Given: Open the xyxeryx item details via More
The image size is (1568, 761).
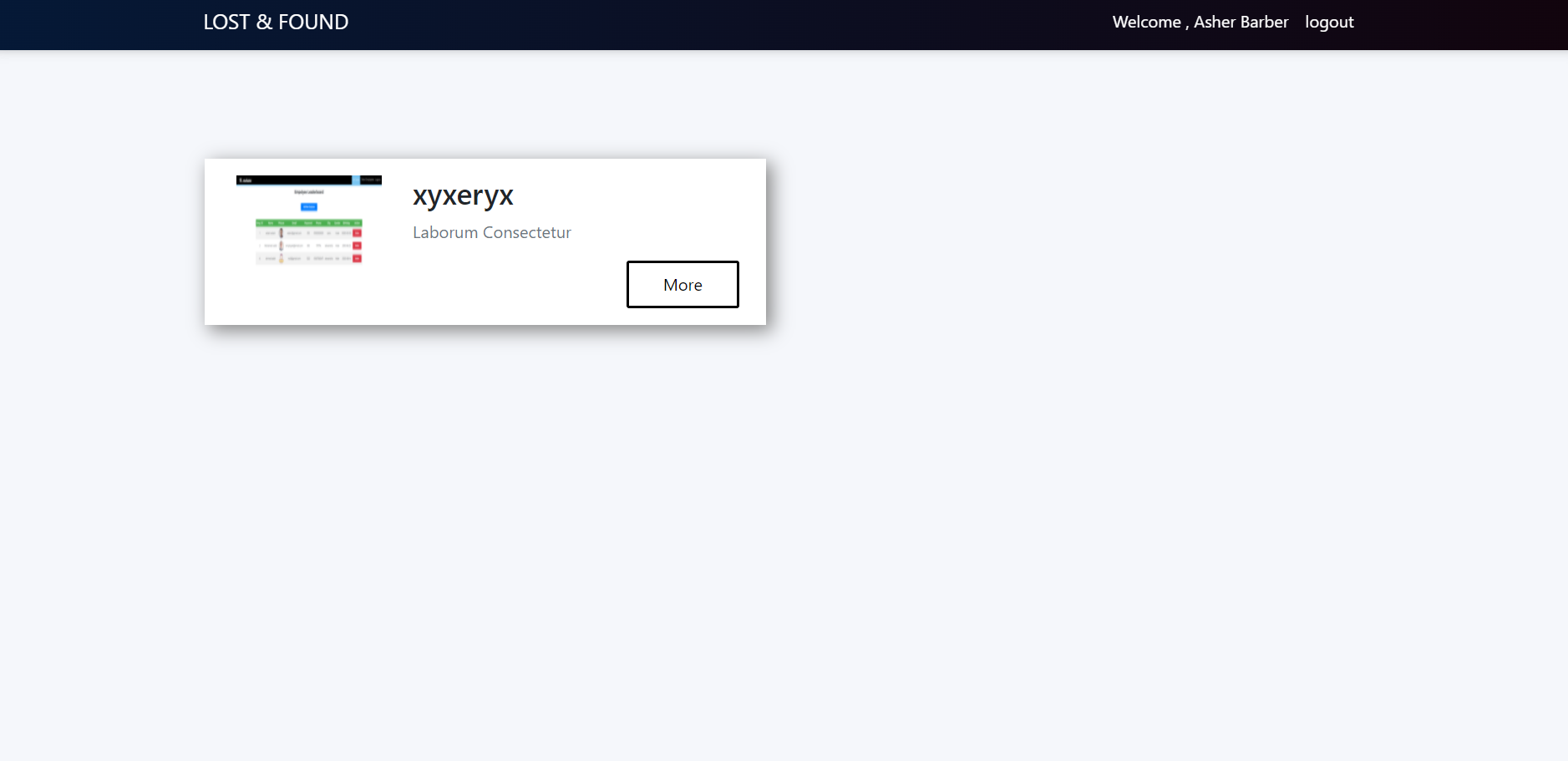Looking at the screenshot, I should (683, 284).
